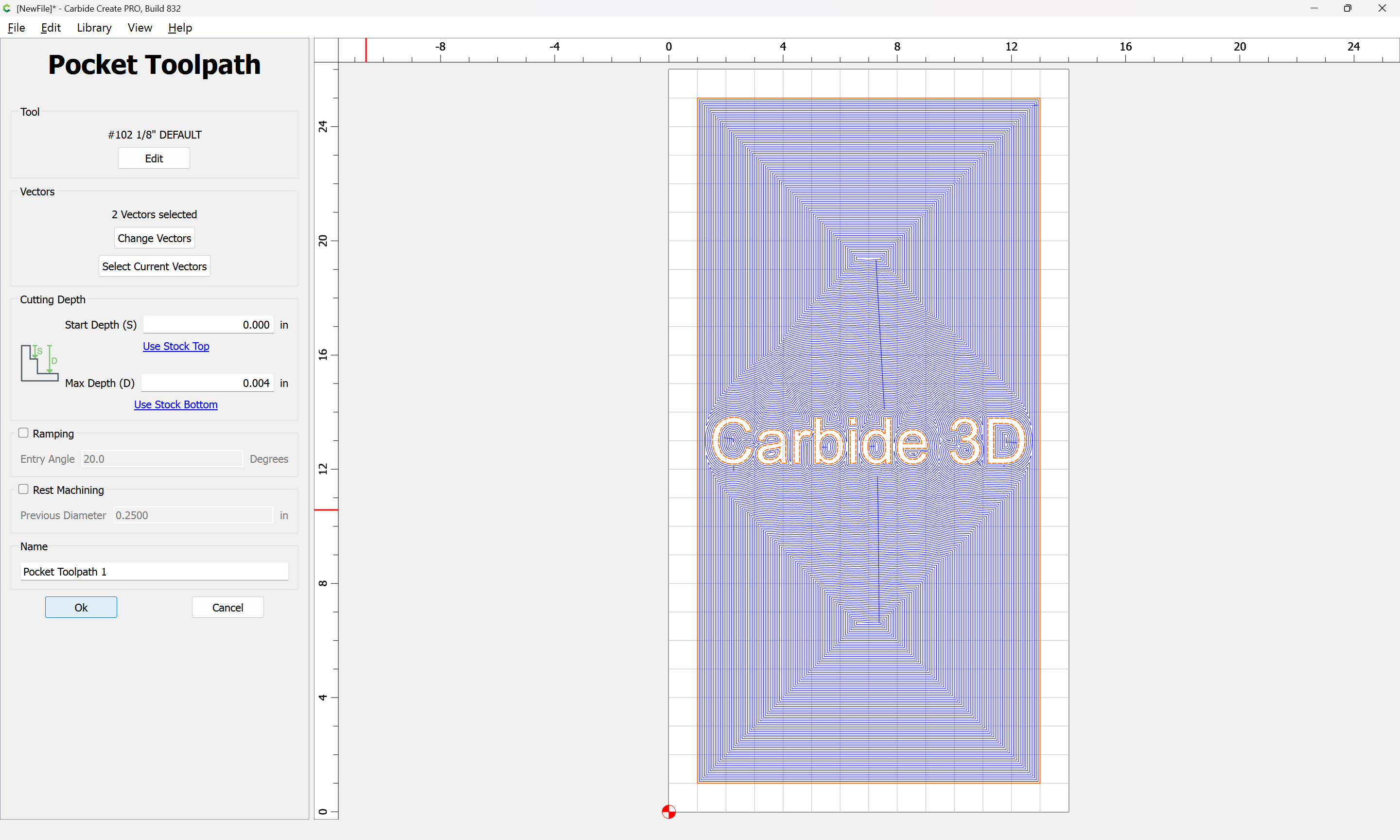
Task: Click the Change Vectors button
Action: 154,238
